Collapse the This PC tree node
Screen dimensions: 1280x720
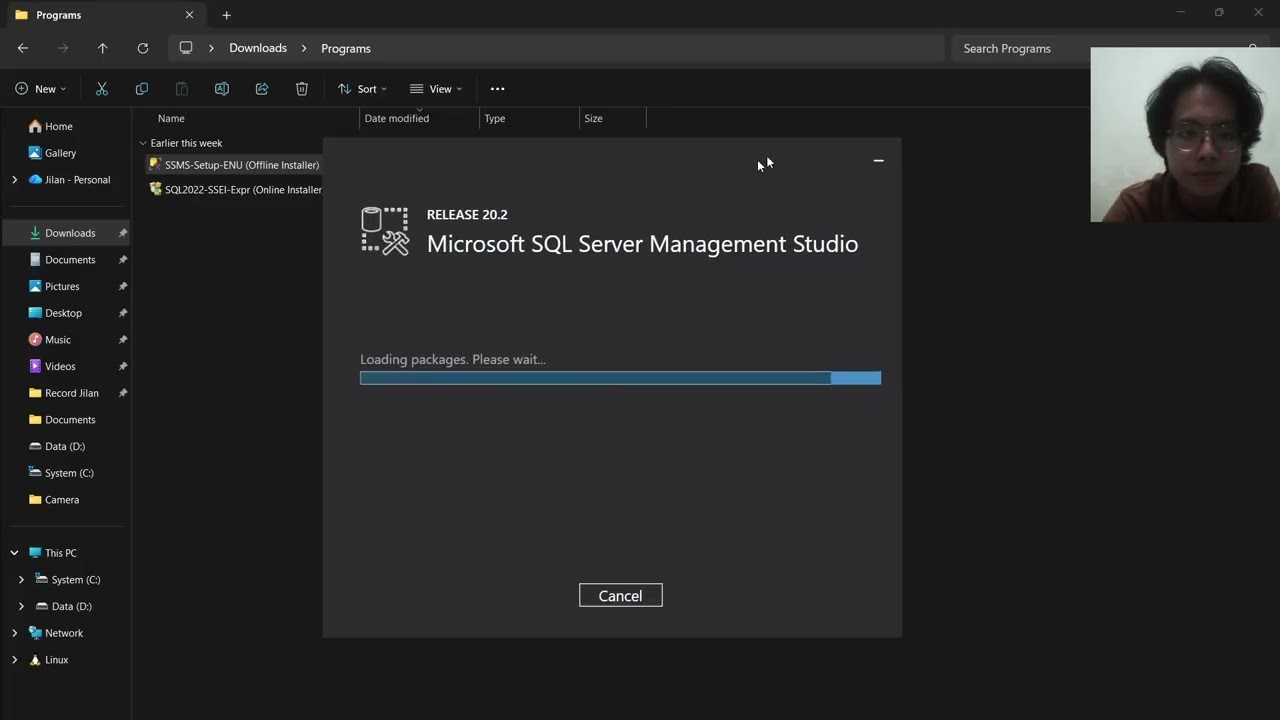[x=14, y=553]
